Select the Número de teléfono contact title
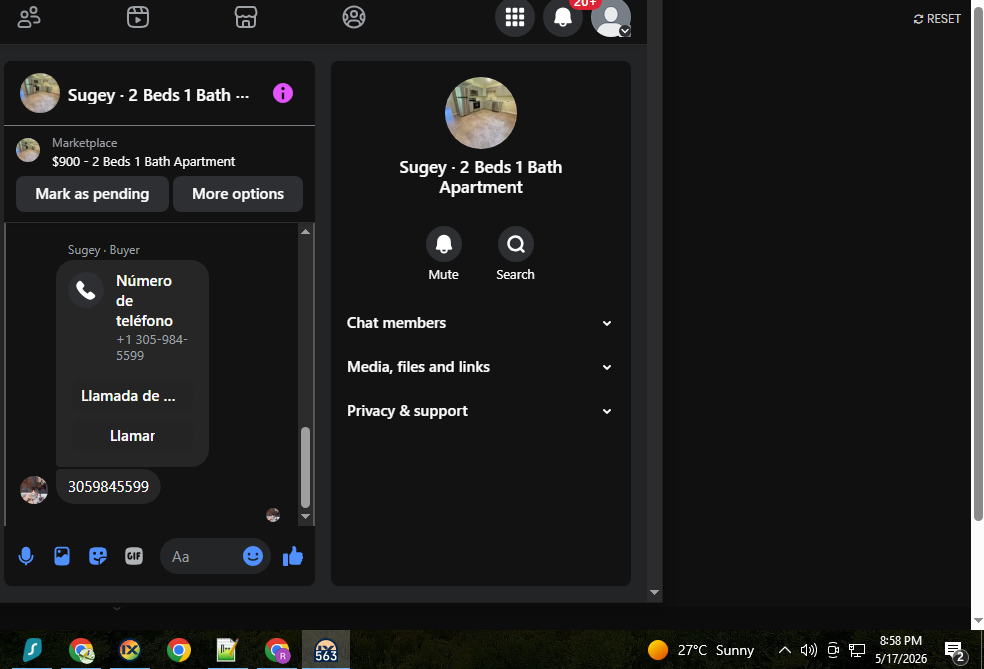 [144, 301]
